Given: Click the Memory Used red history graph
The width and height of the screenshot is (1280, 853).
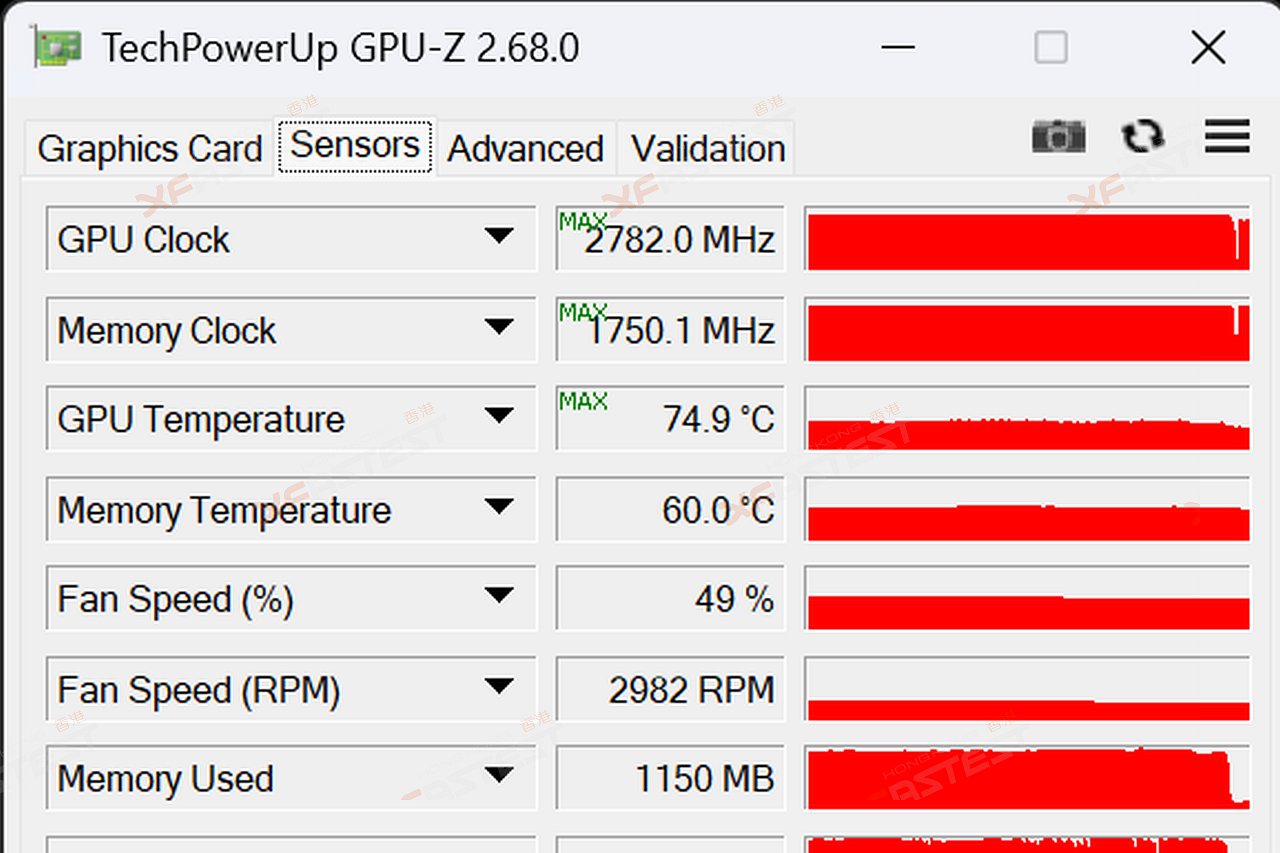Looking at the screenshot, I should click(1027, 778).
